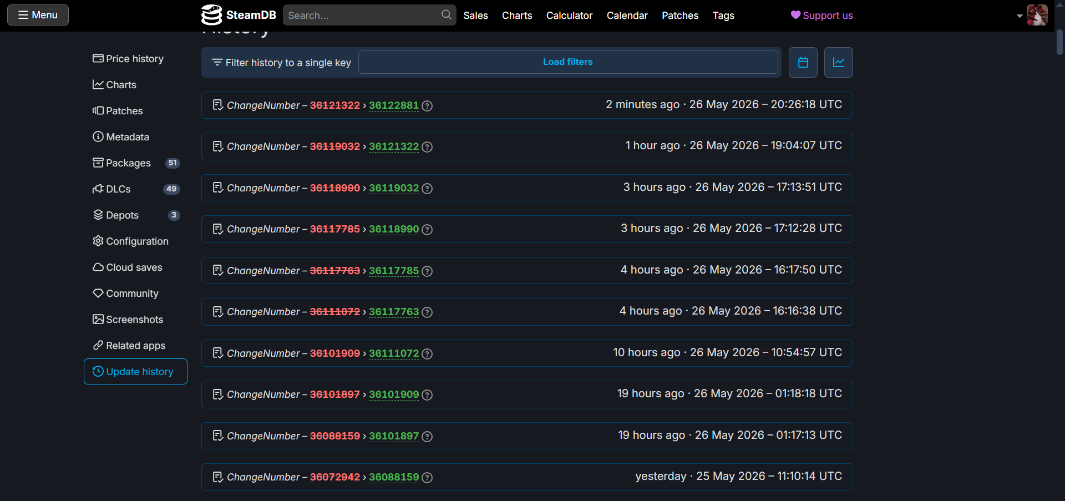Viewport: 1065px width, 501px height.
Task: Click help icon next to green 36121322
Action: click(x=427, y=147)
